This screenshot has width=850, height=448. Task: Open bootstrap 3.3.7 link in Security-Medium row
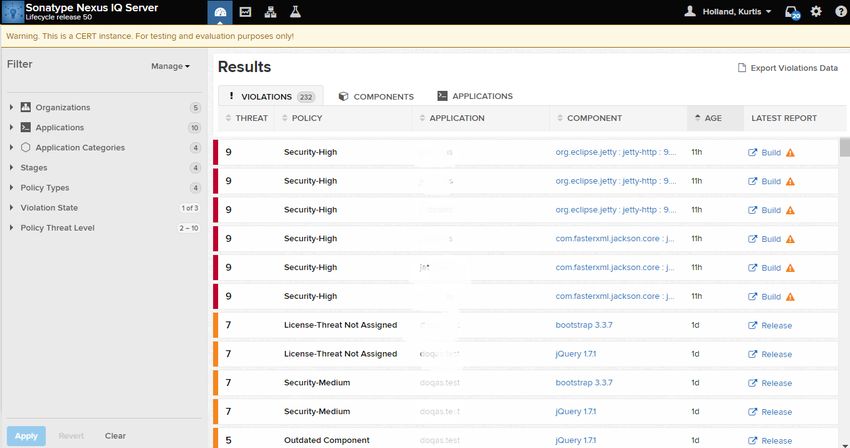[584, 383]
